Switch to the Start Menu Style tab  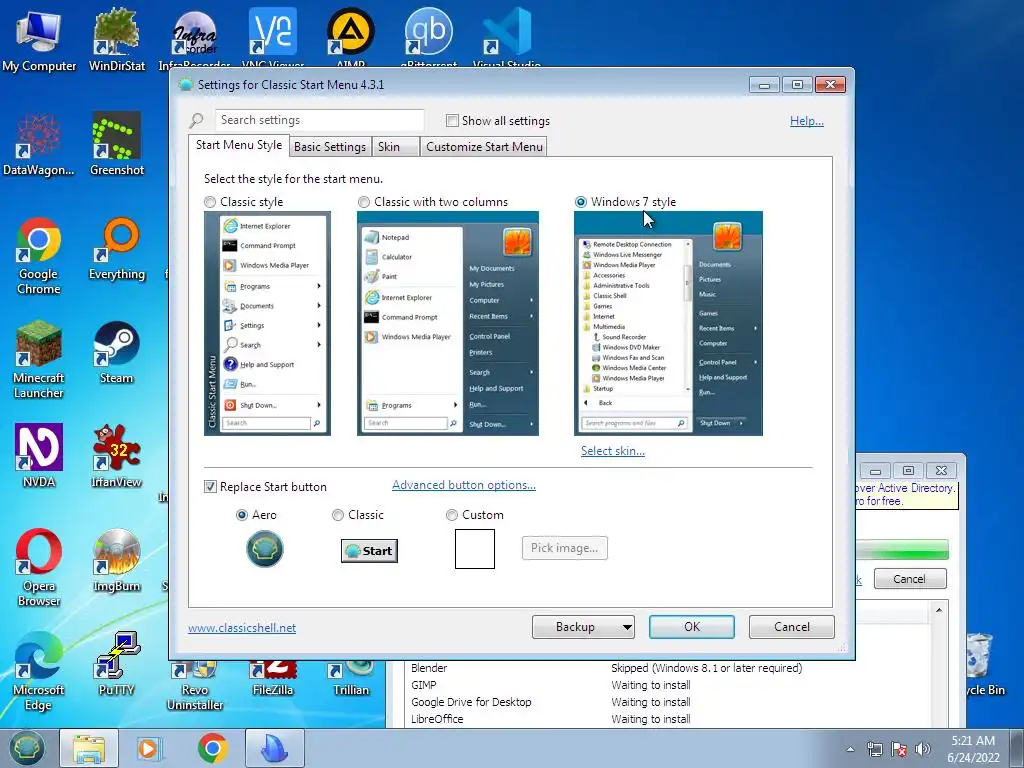239,145
